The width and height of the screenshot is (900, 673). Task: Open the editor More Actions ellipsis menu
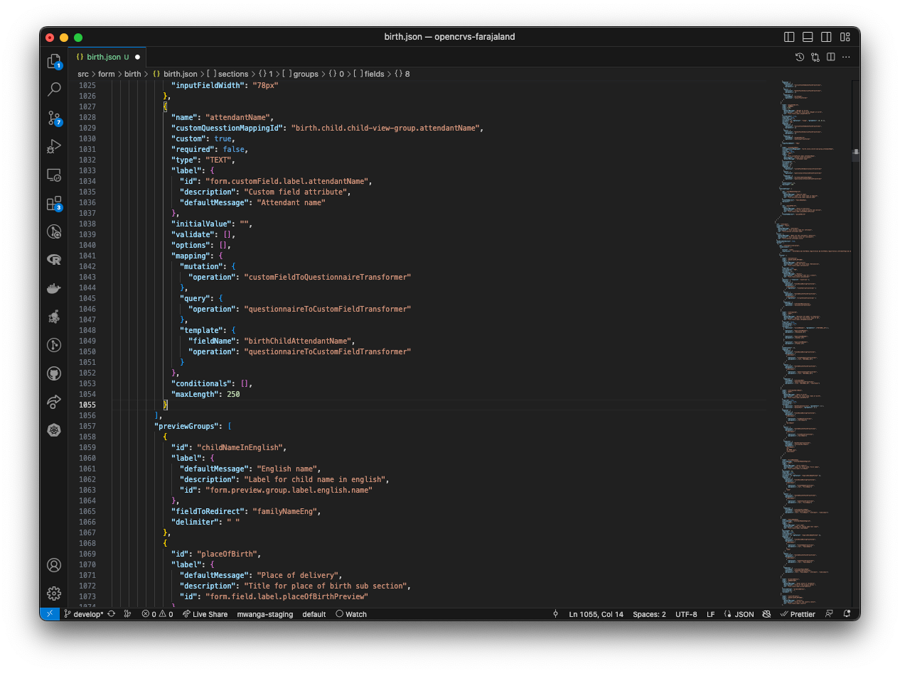(846, 57)
